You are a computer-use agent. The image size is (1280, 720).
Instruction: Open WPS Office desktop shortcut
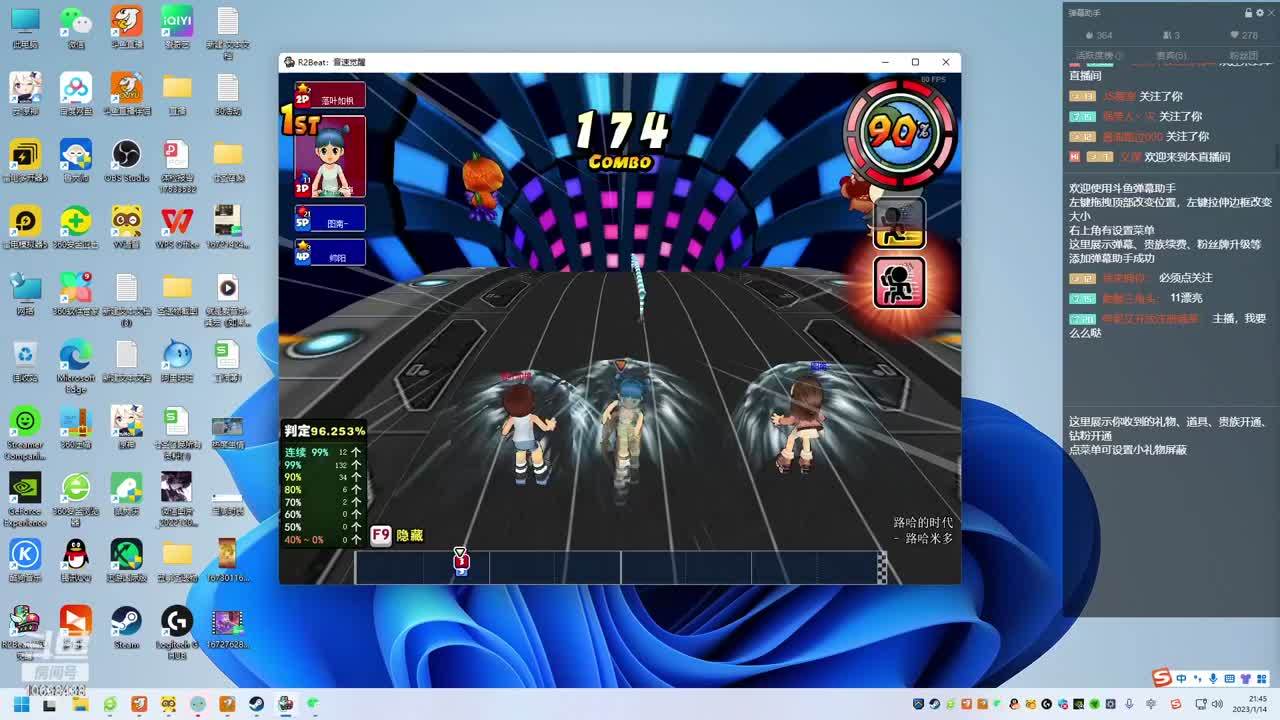[x=177, y=222]
